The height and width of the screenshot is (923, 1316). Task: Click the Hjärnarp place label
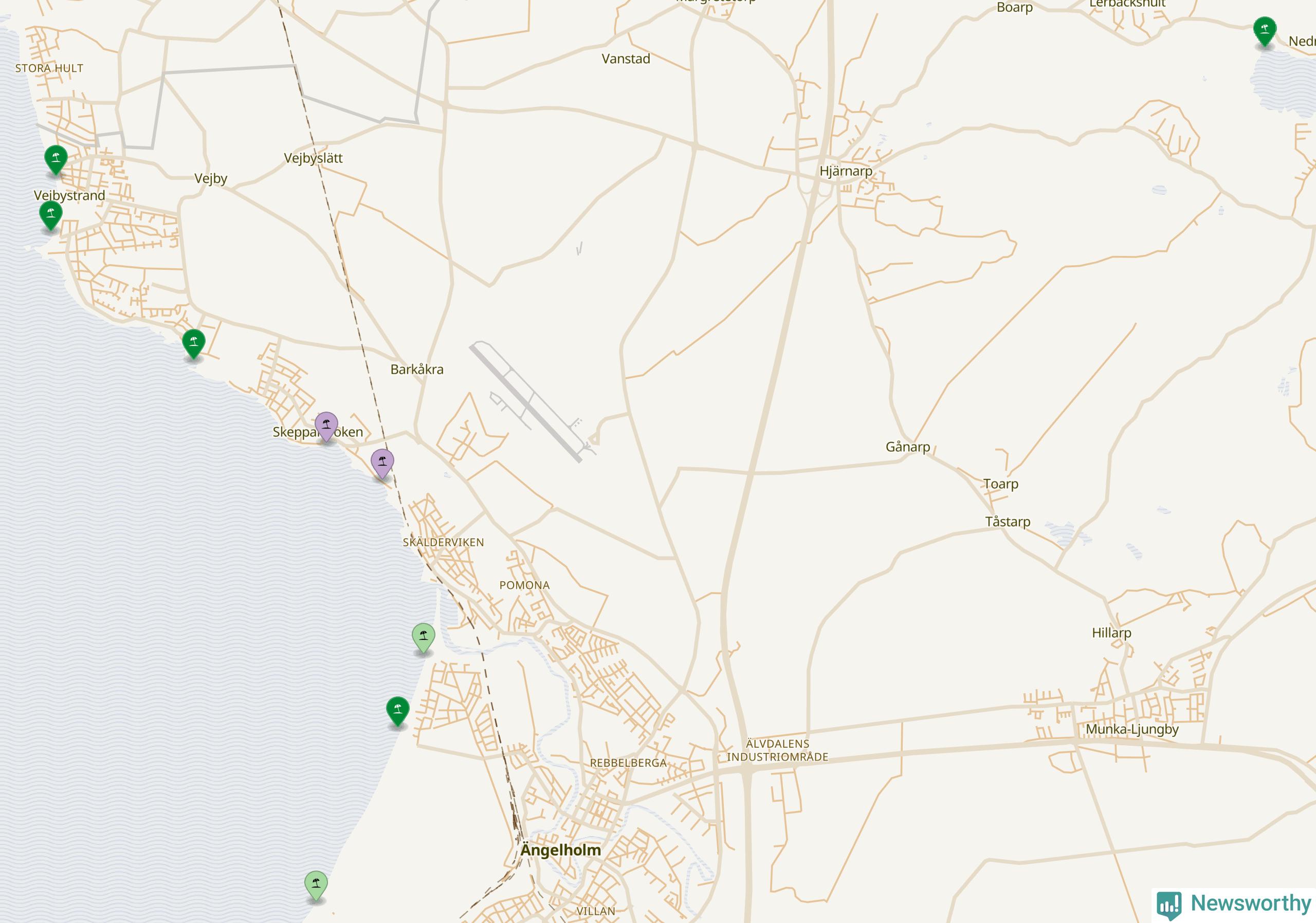846,171
